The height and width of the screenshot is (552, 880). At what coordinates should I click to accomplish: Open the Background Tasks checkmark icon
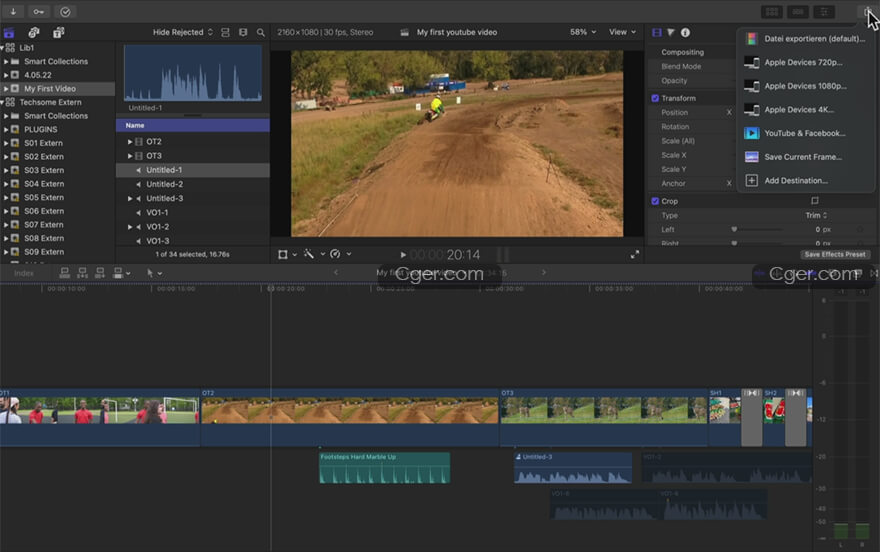[66, 12]
